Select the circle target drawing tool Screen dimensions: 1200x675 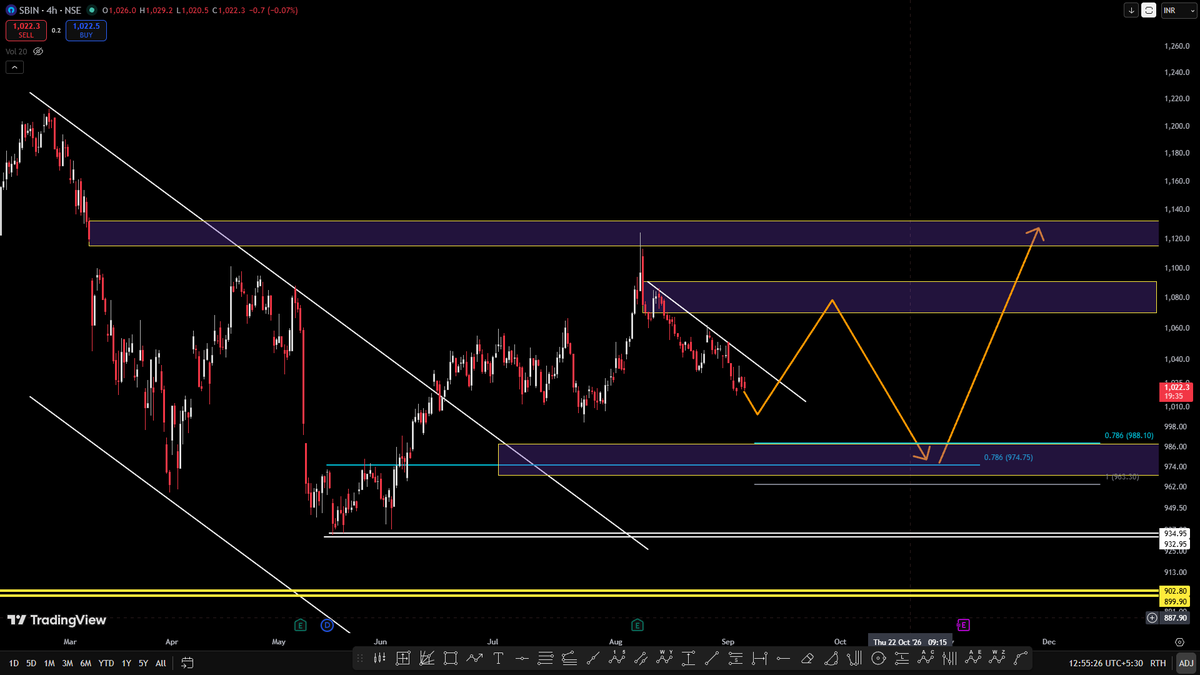[x=877, y=658]
